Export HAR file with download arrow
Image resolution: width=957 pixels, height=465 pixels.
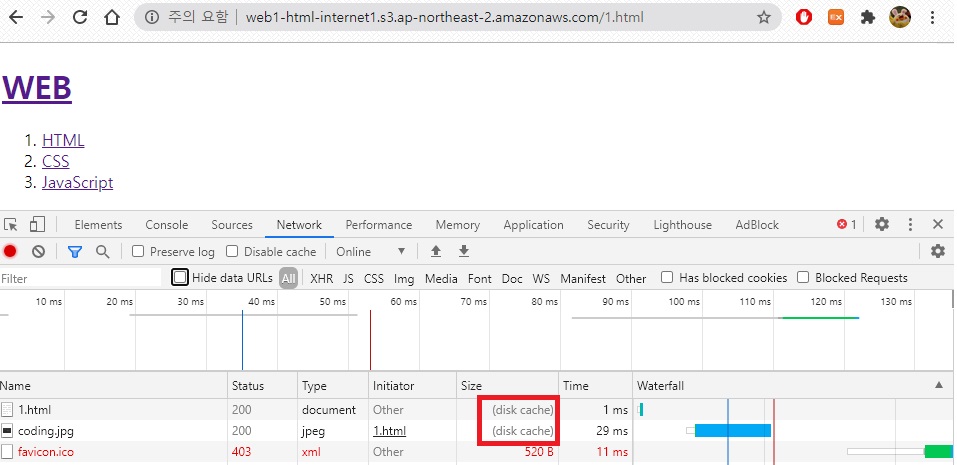[x=464, y=251]
